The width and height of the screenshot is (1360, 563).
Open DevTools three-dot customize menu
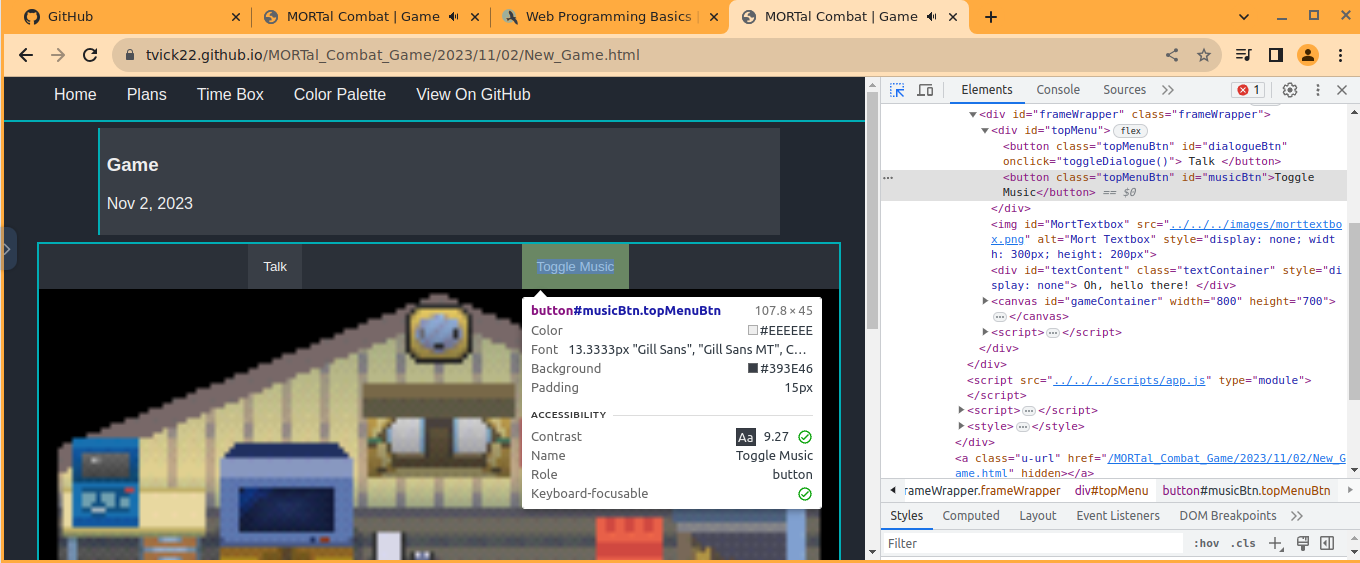[1317, 90]
